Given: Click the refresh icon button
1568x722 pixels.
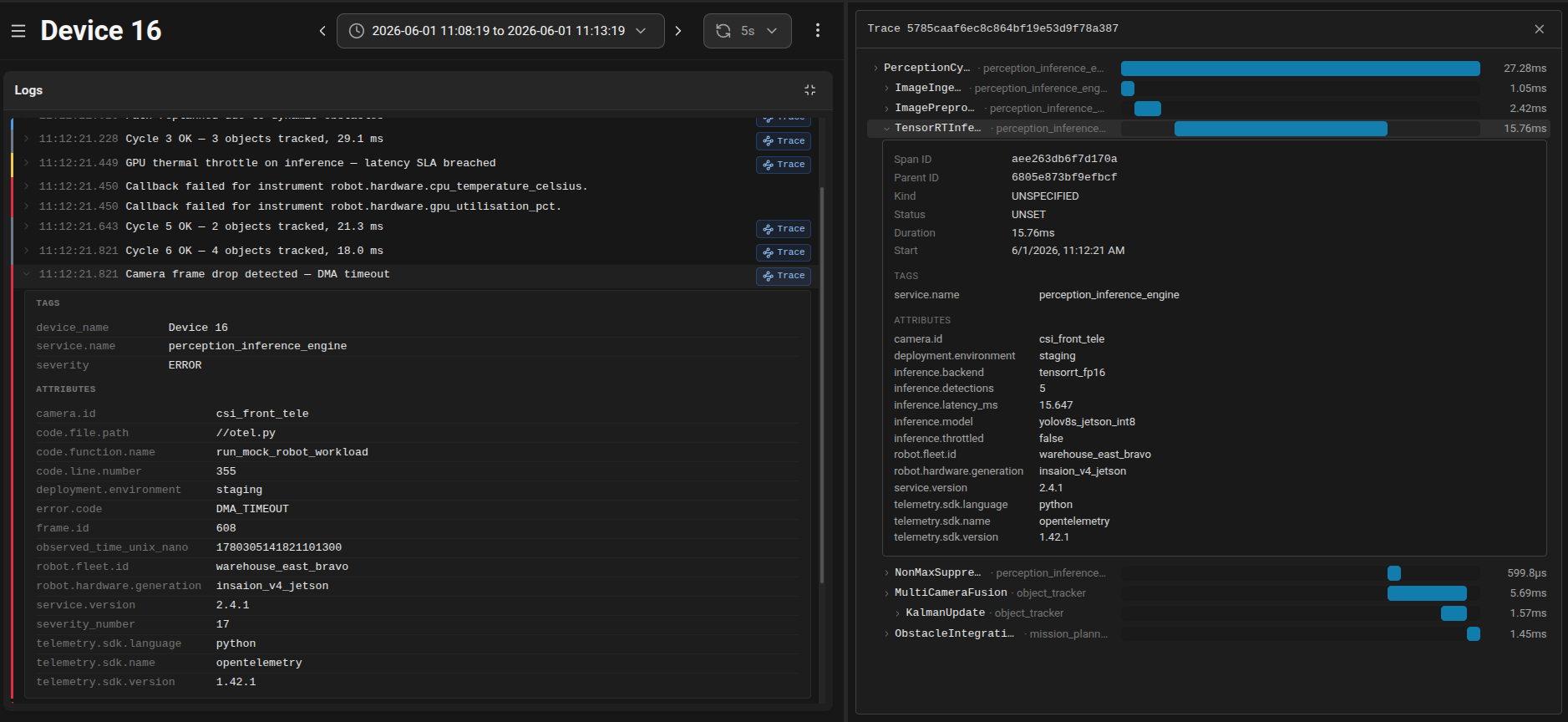Looking at the screenshot, I should 723,31.
